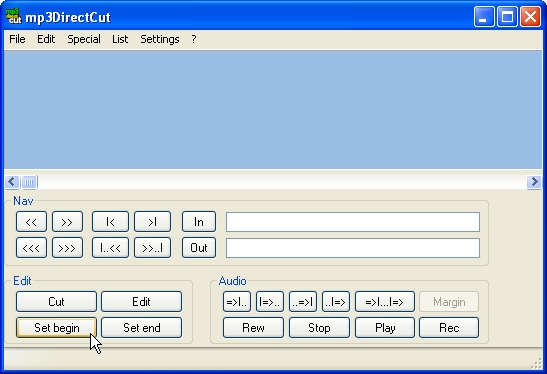Click the Rec record button
The image size is (547, 374).
tap(449, 328)
